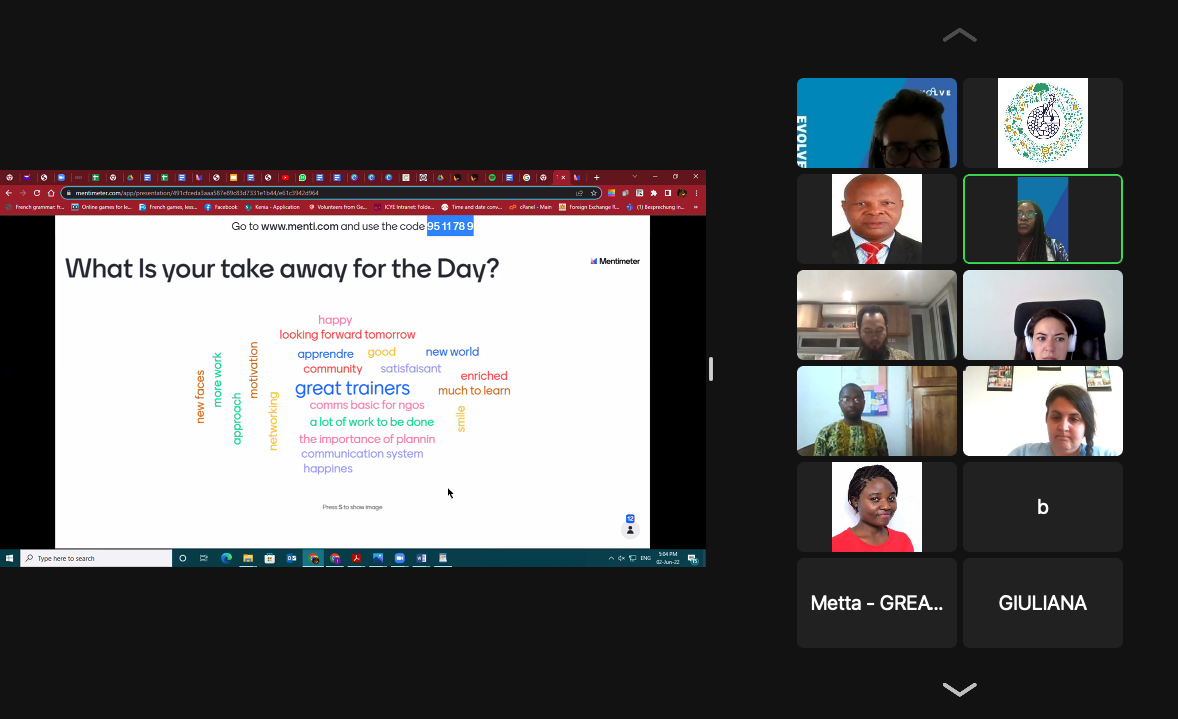Bookmark this page with the star icon
1178x719 pixels.
coord(594,193)
